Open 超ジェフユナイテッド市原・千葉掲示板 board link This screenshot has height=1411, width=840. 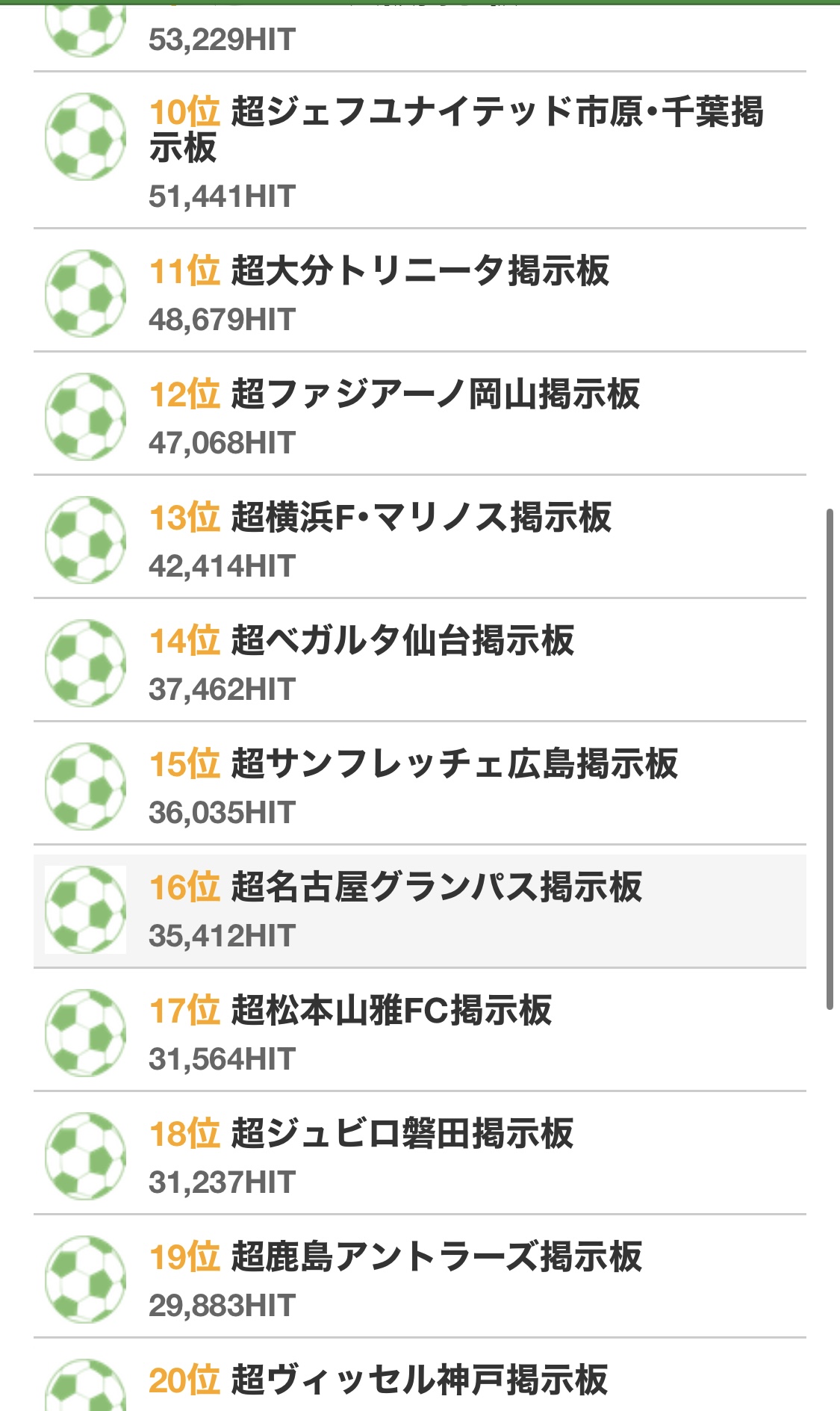[455, 129]
